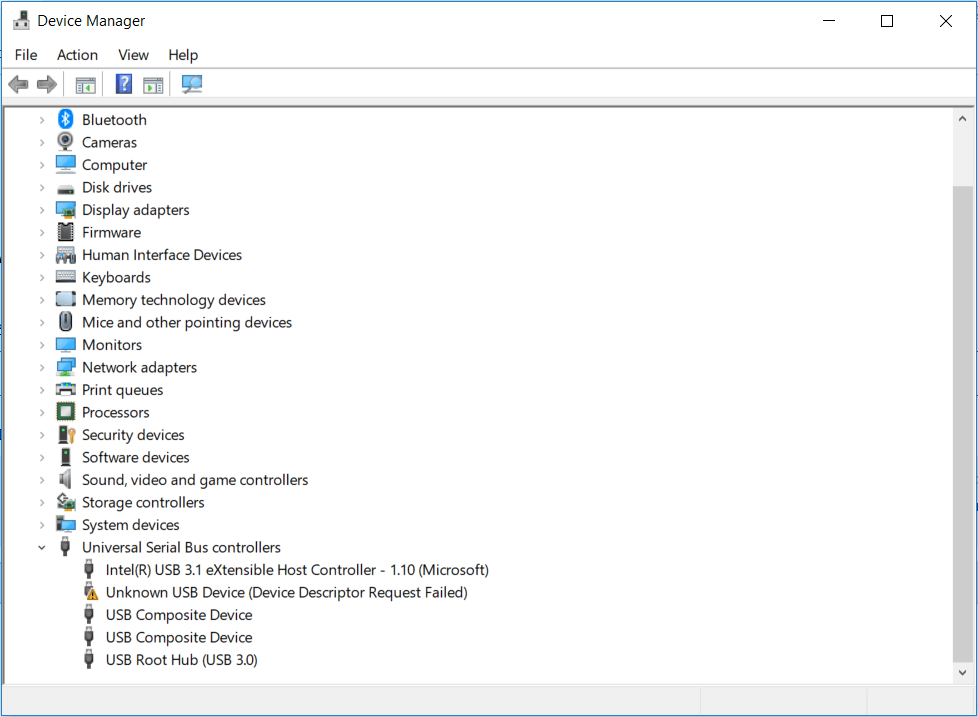Click the Memory technology devices icon

[x=65, y=299]
